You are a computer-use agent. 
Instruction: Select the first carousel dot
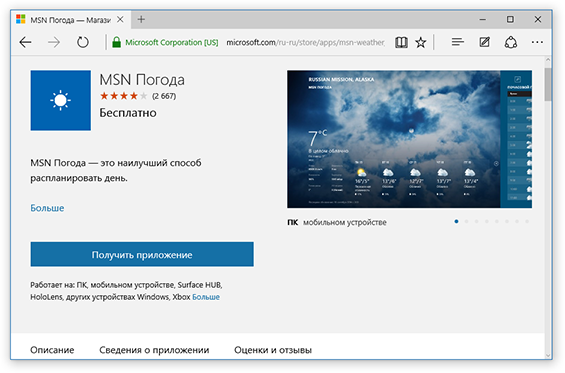pyautogui.click(x=456, y=221)
